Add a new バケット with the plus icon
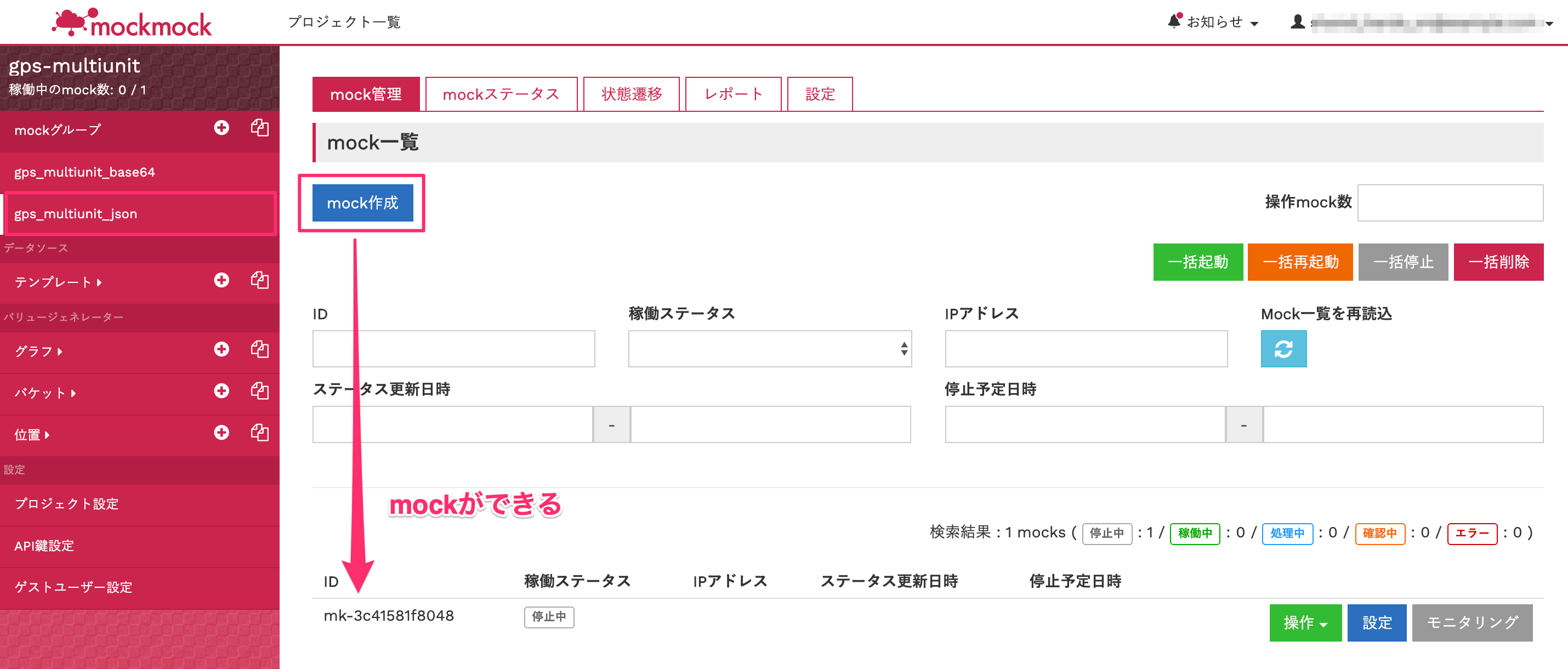This screenshot has width=1568, height=669. tap(221, 391)
